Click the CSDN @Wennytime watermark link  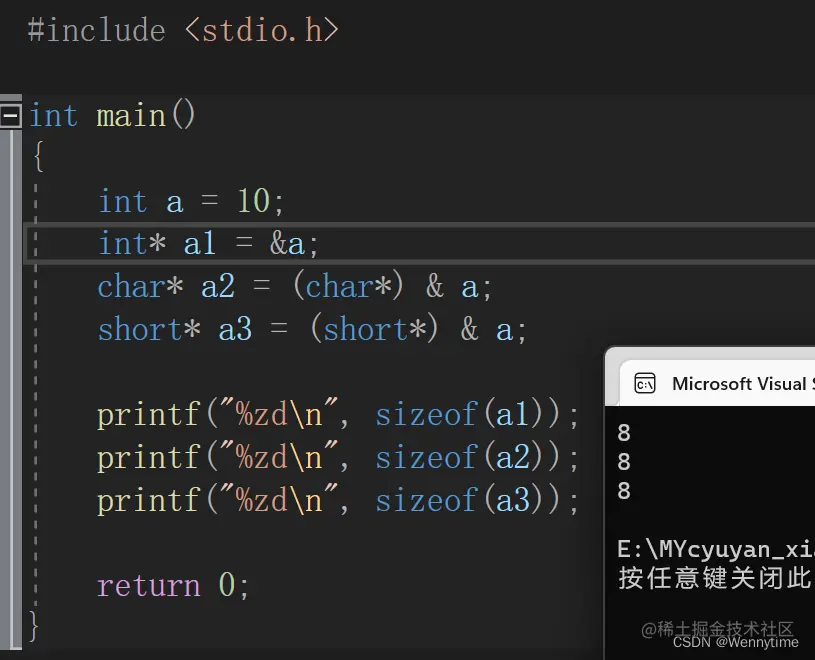[x=736, y=641]
